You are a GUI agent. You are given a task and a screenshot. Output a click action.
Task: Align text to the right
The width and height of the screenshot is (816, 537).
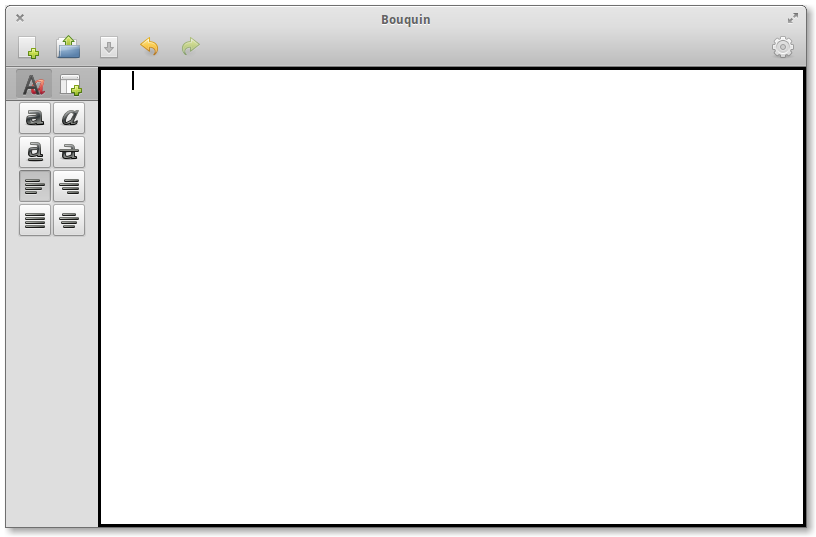tap(69, 186)
